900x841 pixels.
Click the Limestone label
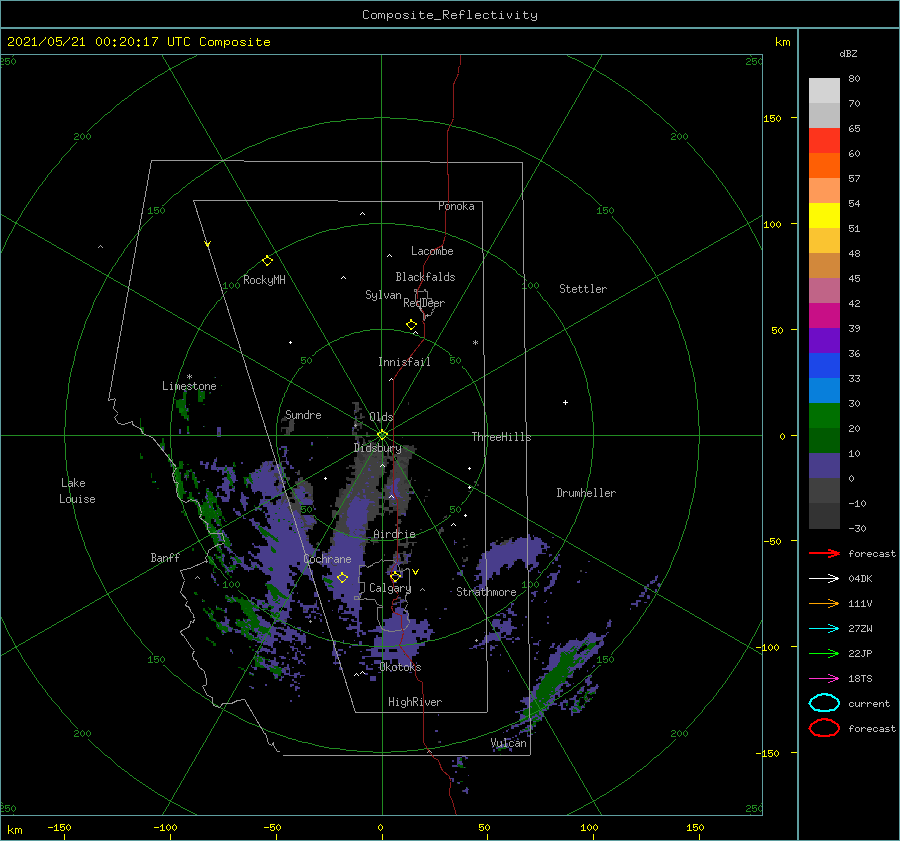189,386
